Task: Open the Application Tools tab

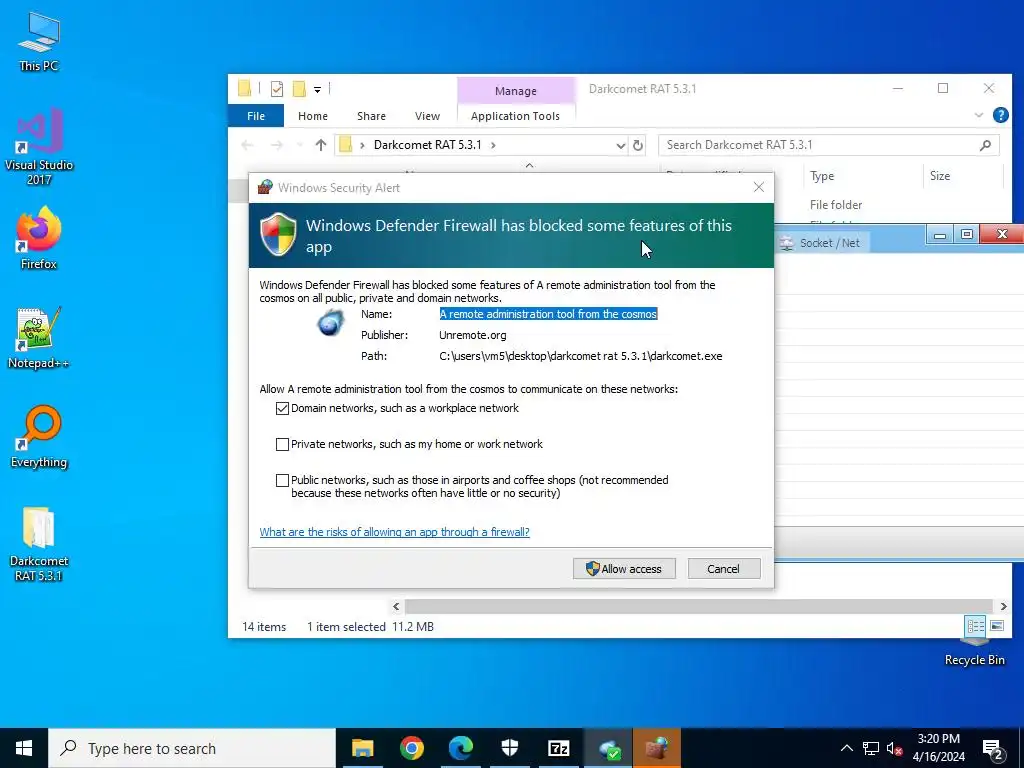Action: (515, 116)
